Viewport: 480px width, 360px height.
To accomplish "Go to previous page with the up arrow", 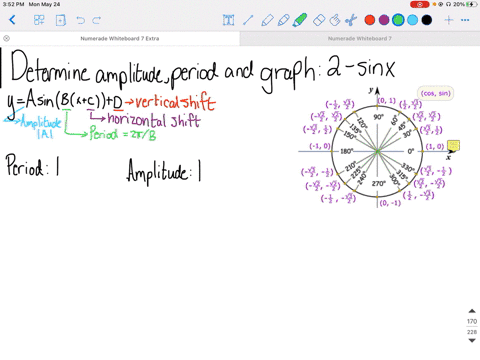I will click(x=472, y=311).
